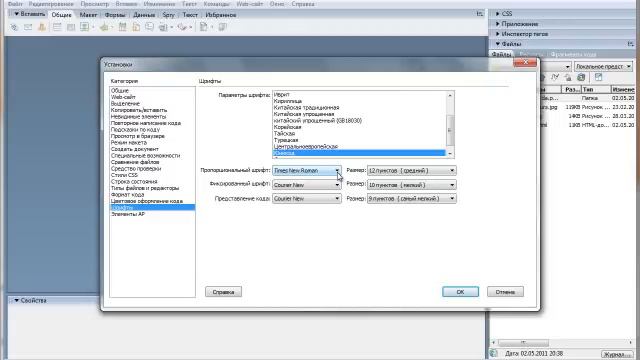Image resolution: width=640 pixels, height=360 pixels.
Task: Switch to the Макет insert tab
Action: 88,15
